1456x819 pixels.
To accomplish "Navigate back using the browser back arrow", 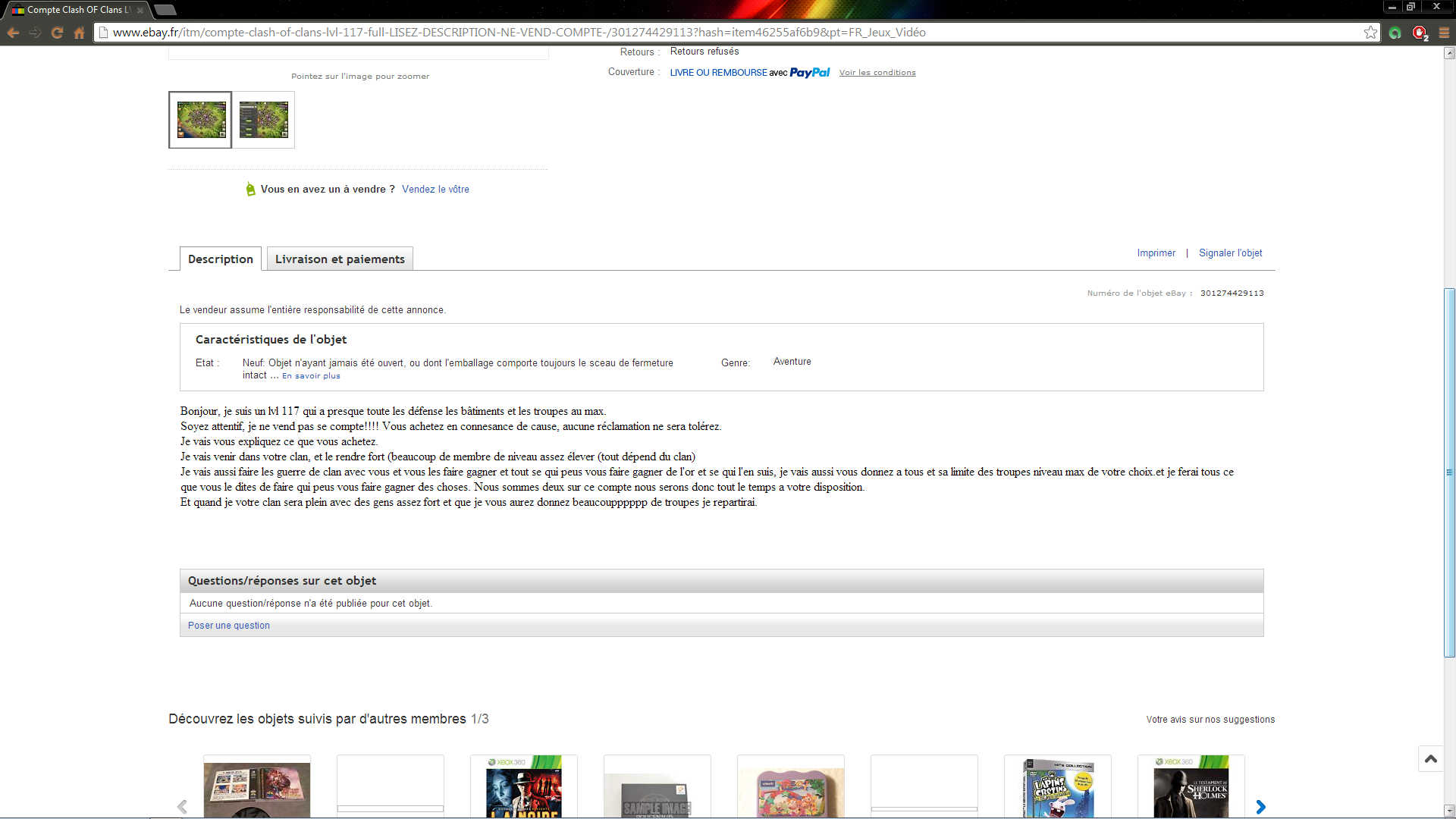I will click(x=13, y=32).
